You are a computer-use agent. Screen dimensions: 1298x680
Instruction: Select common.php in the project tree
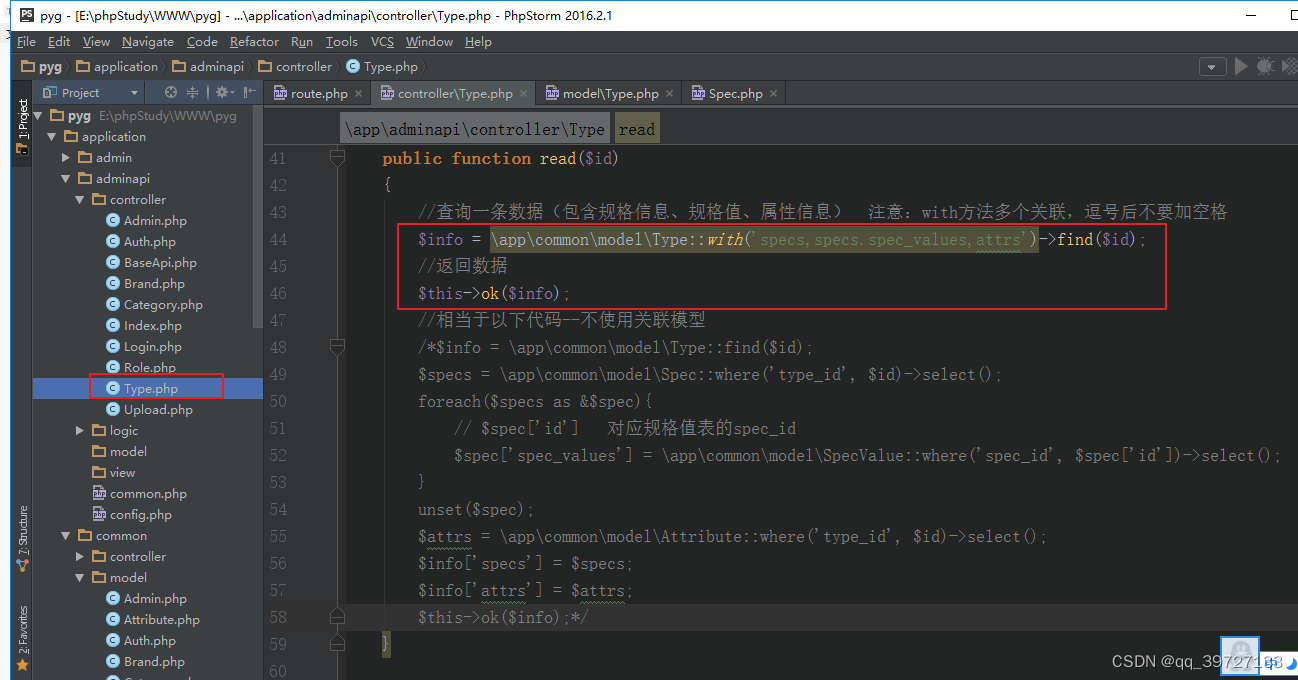[x=140, y=494]
